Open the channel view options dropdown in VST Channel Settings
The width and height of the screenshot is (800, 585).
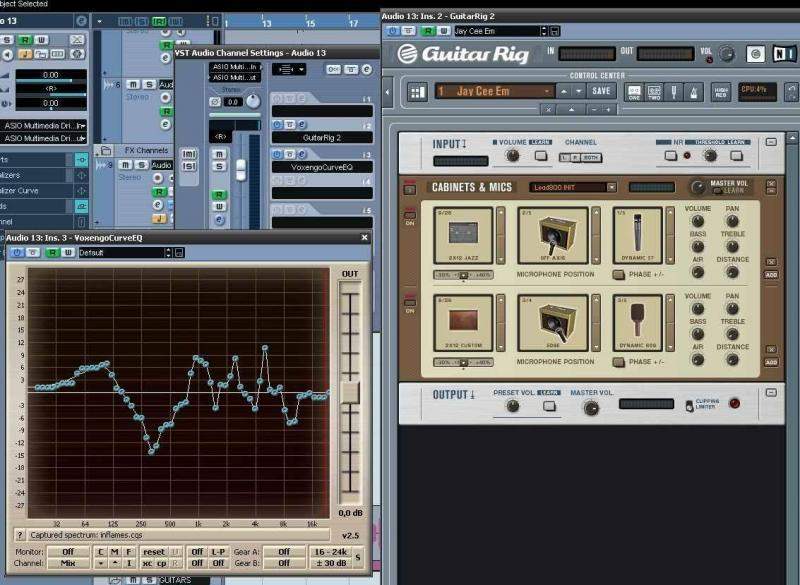pos(289,69)
